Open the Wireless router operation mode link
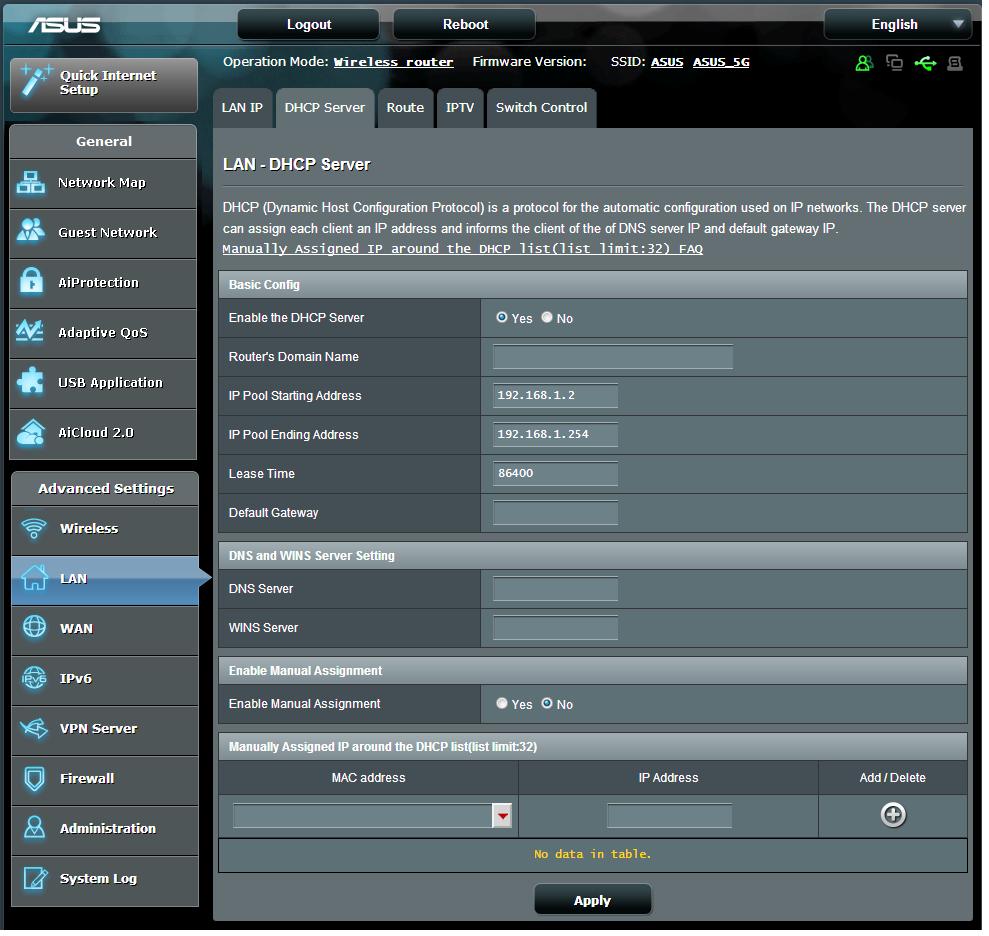The width and height of the screenshot is (989, 936). [x=395, y=62]
